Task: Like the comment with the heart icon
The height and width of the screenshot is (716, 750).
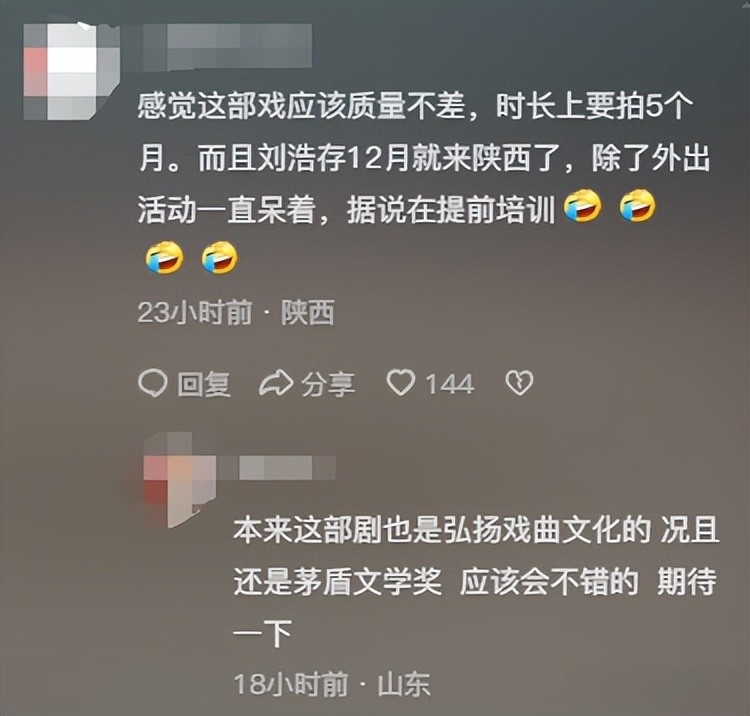Action: pos(400,384)
